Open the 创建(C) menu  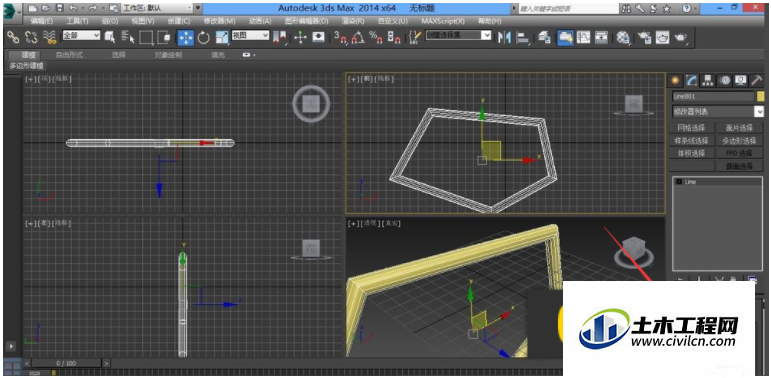179,21
